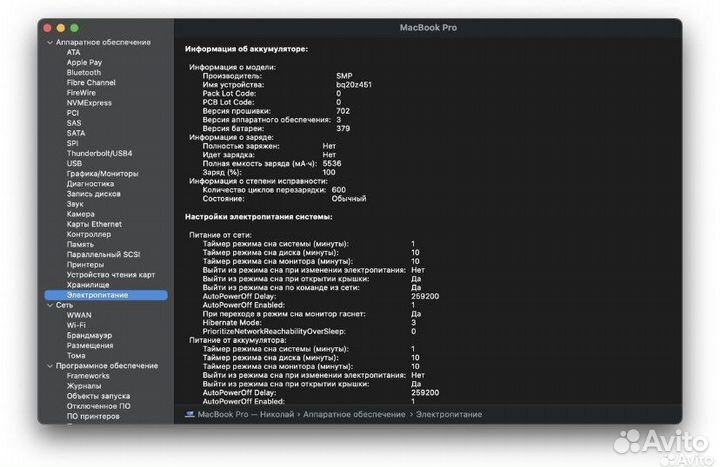
Task: Select Звук in sidebar
Action: [75, 204]
